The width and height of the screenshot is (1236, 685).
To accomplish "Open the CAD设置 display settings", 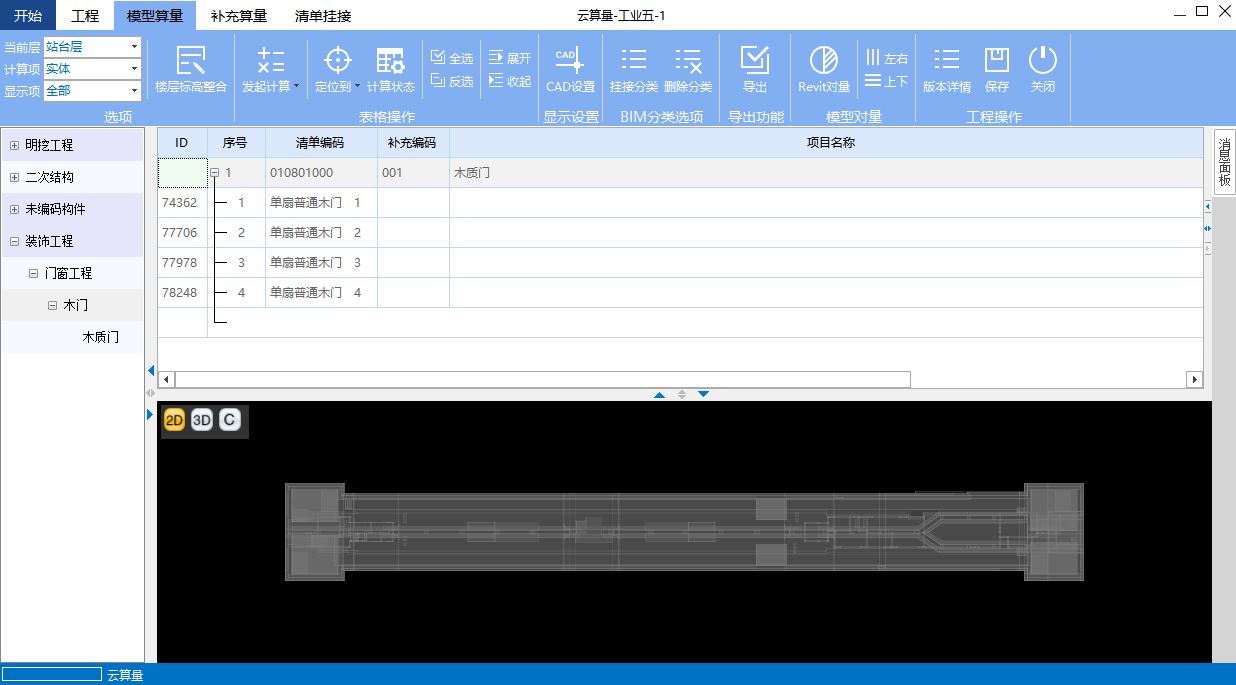I will tap(570, 61).
